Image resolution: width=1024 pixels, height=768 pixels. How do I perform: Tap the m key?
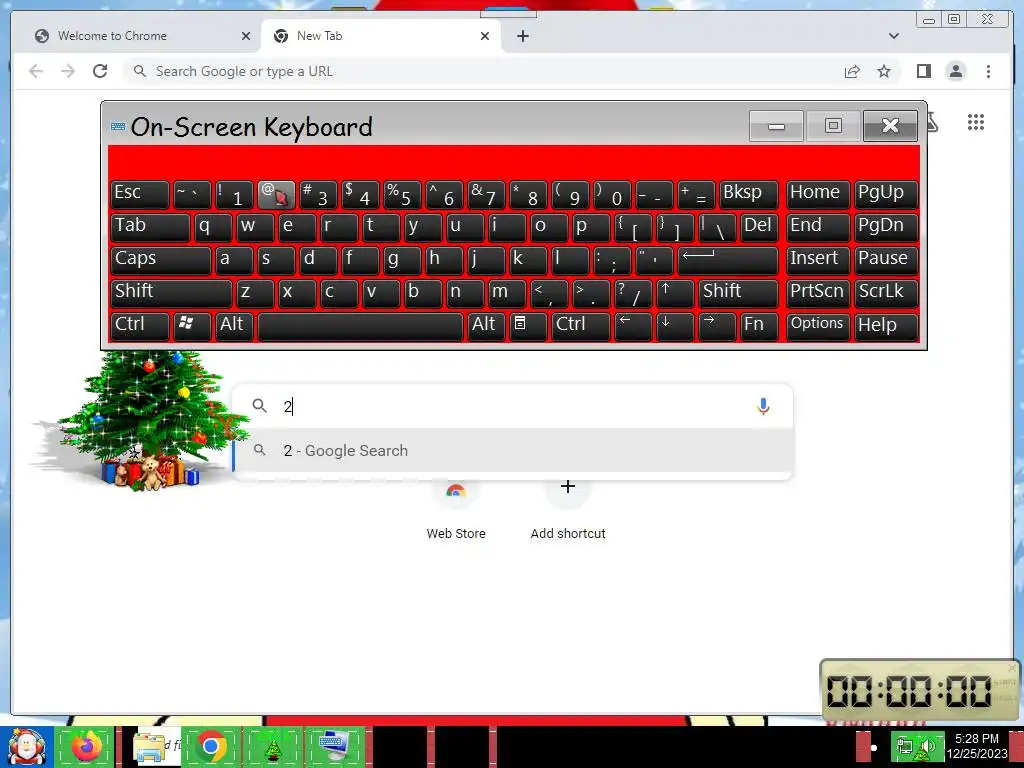click(x=507, y=293)
